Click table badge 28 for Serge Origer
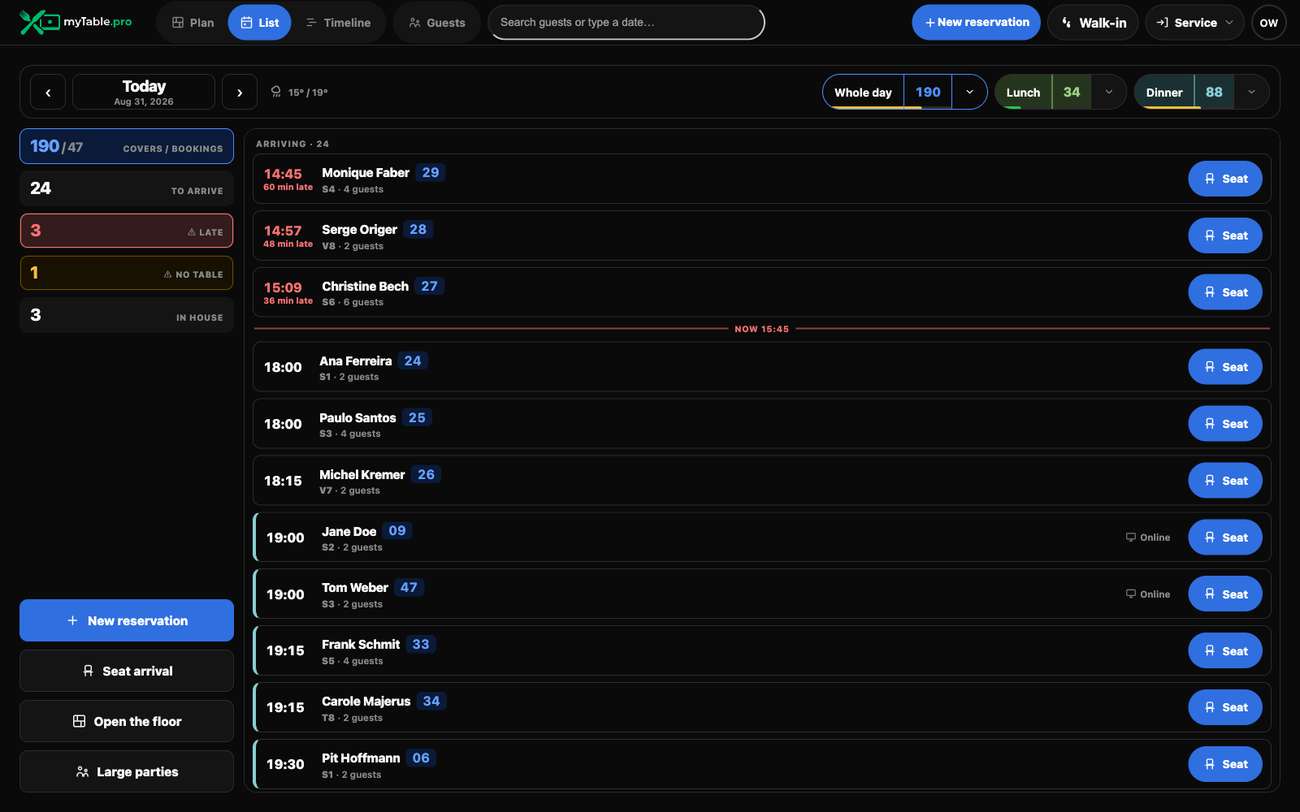 (x=418, y=229)
